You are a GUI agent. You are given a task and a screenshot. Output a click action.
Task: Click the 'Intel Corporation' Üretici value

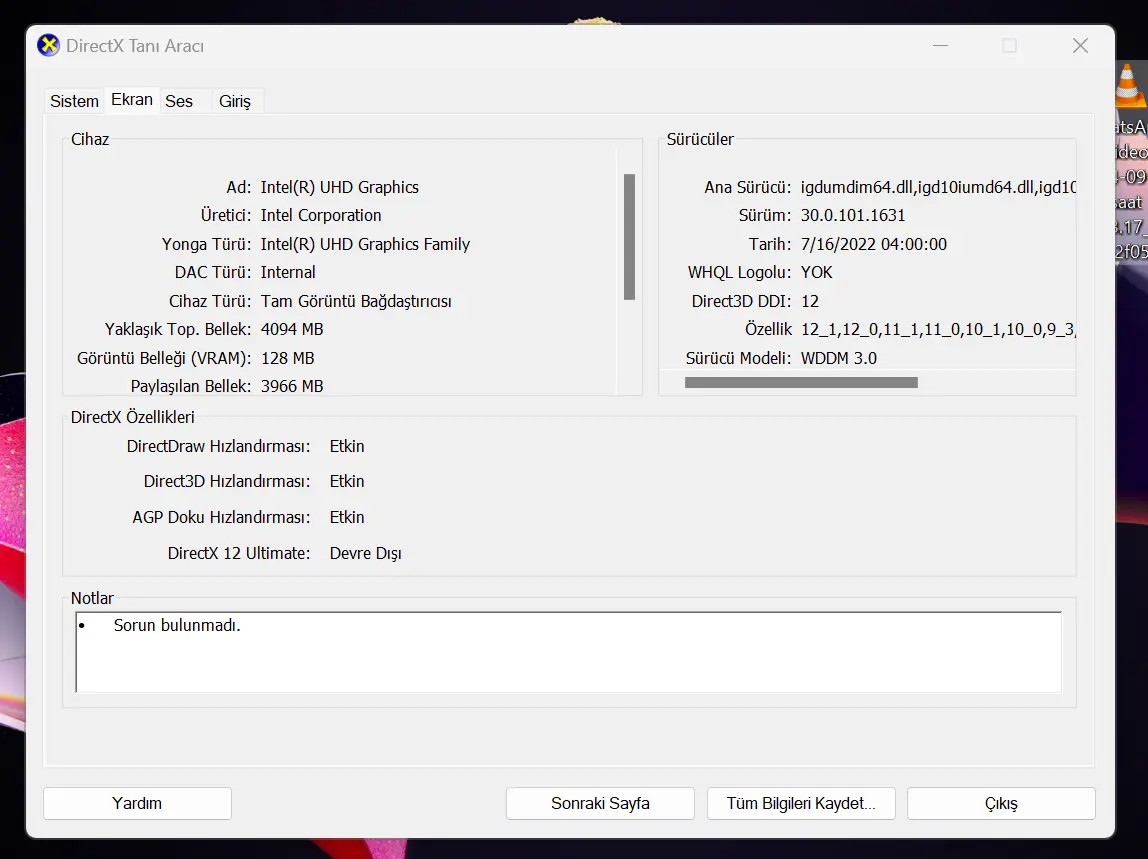click(x=321, y=215)
